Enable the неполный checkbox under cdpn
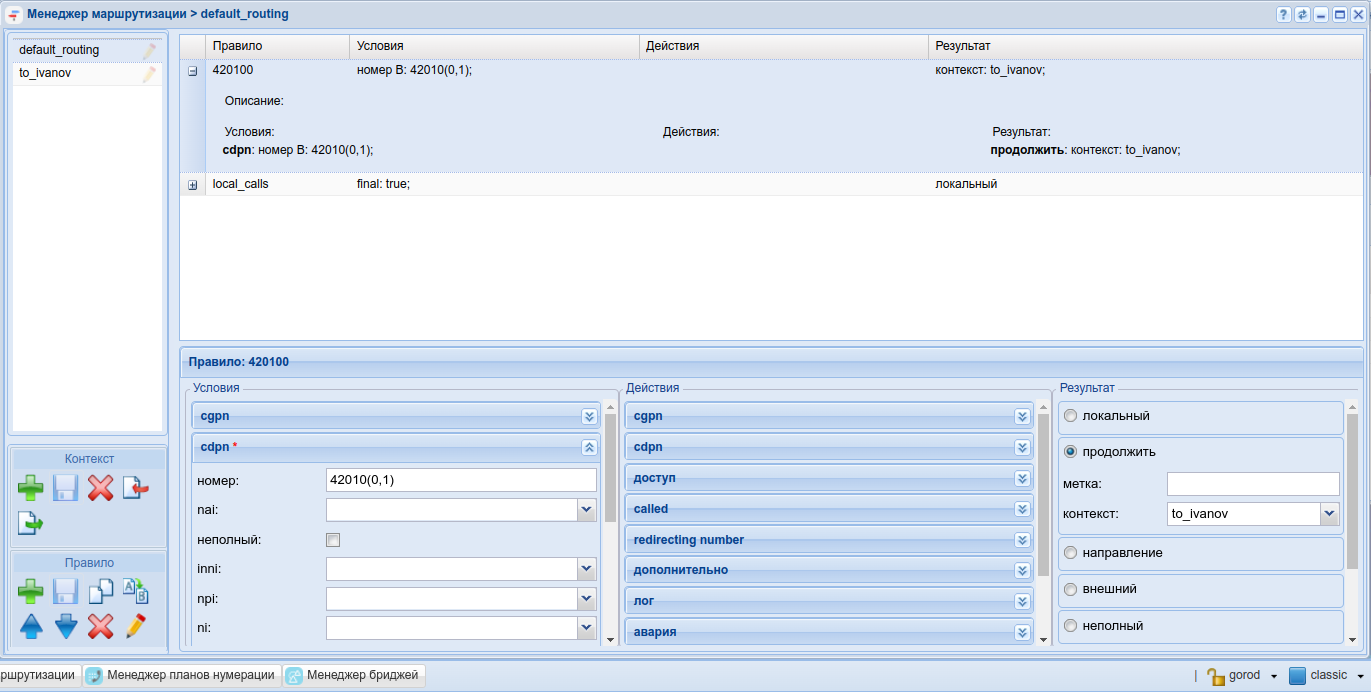This screenshot has width=1371, height=692. (x=334, y=540)
